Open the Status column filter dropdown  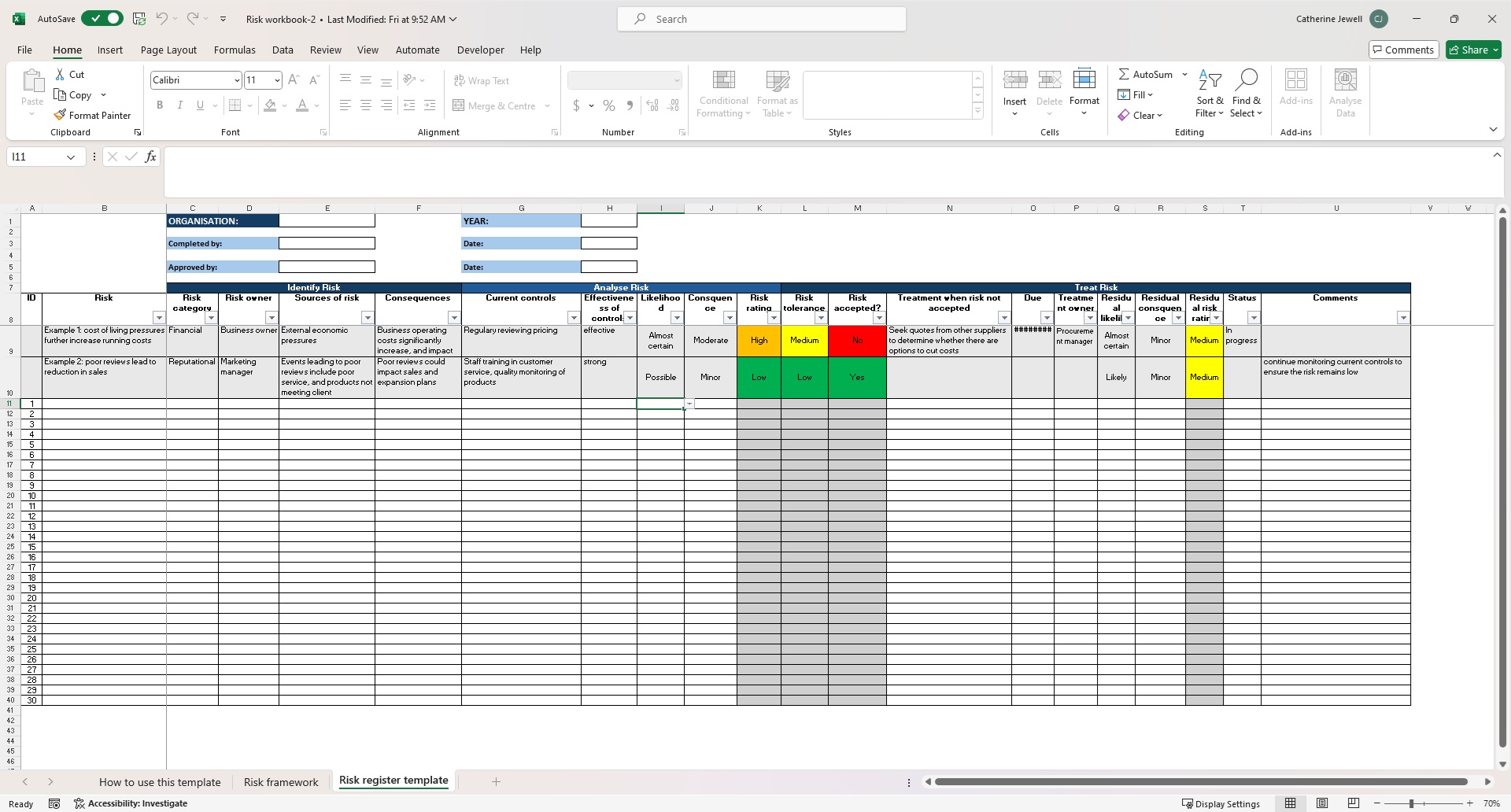tap(1254, 318)
